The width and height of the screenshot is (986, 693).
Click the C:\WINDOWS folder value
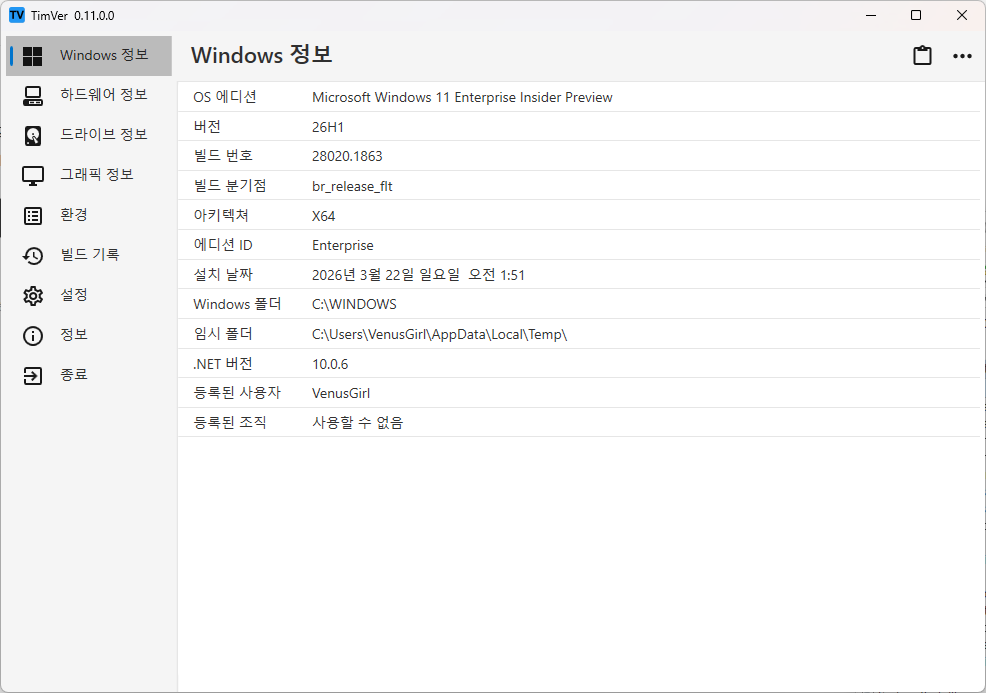[354, 304]
